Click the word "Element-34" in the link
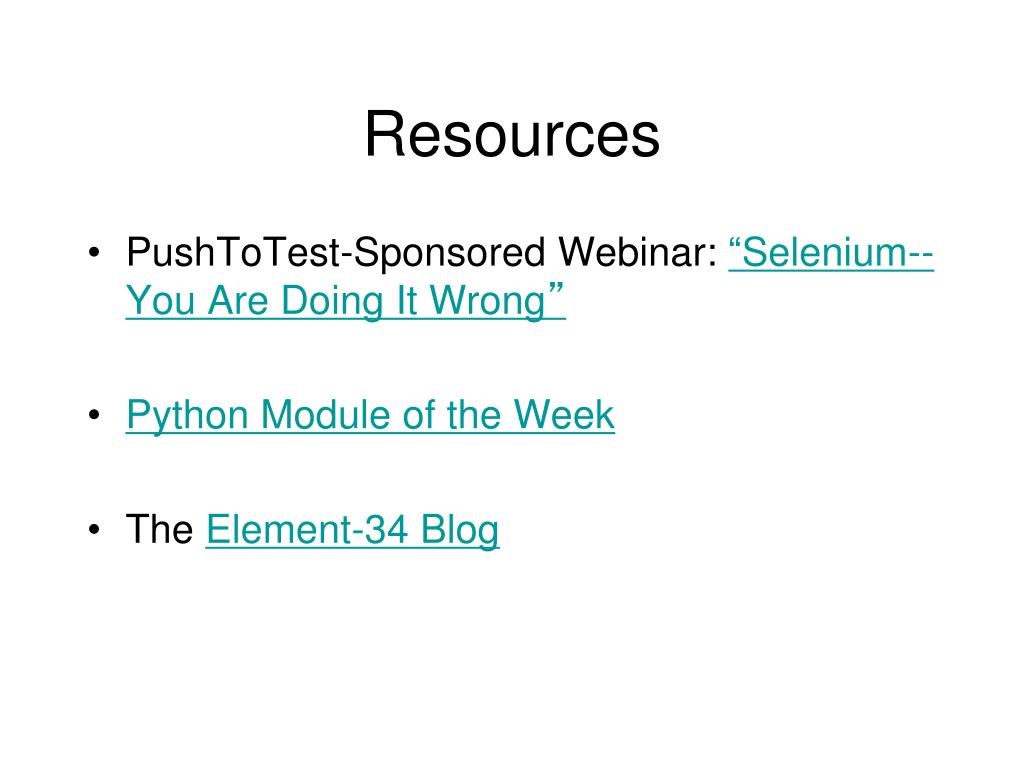1024x768 pixels. 307,529
